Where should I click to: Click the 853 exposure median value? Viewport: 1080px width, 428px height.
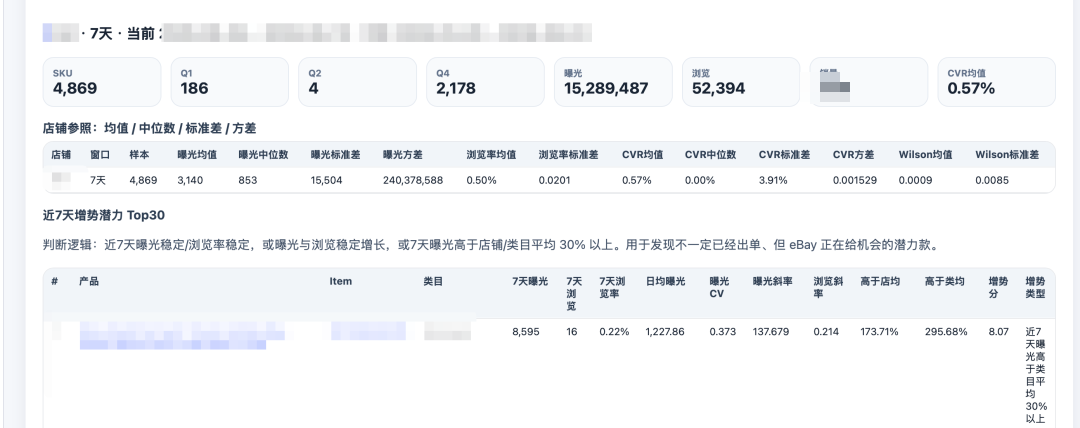[248, 181]
